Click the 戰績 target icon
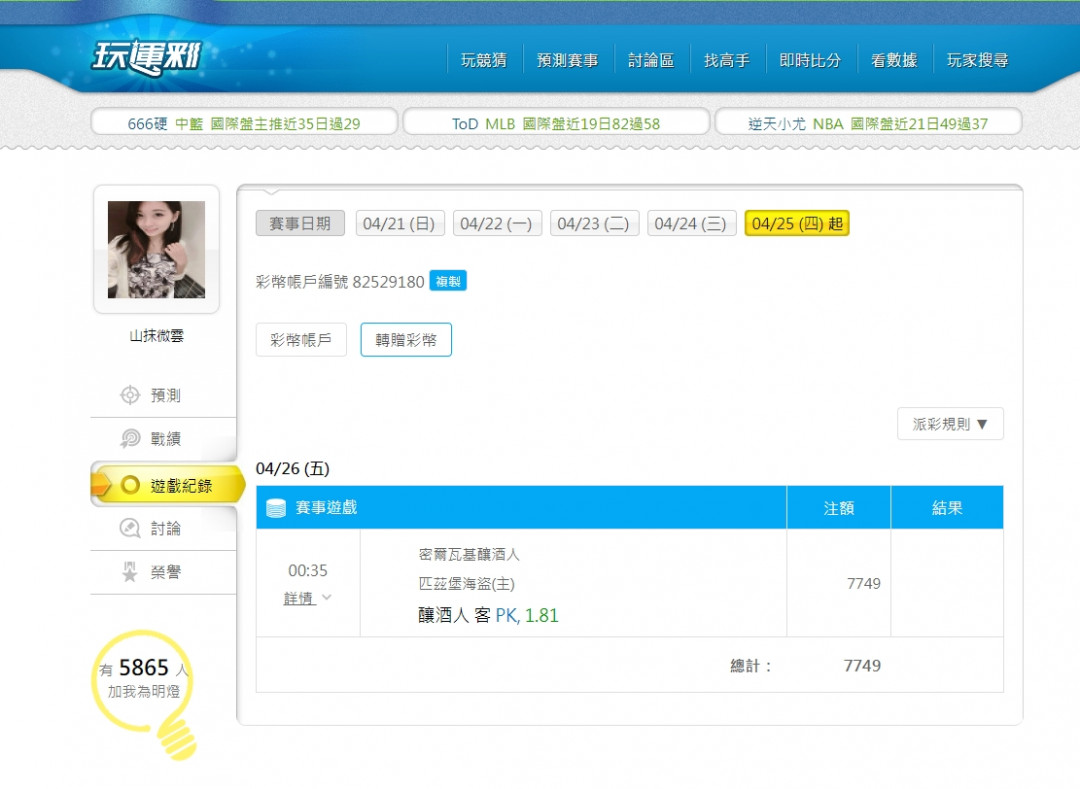The width and height of the screenshot is (1080, 789). [x=129, y=439]
